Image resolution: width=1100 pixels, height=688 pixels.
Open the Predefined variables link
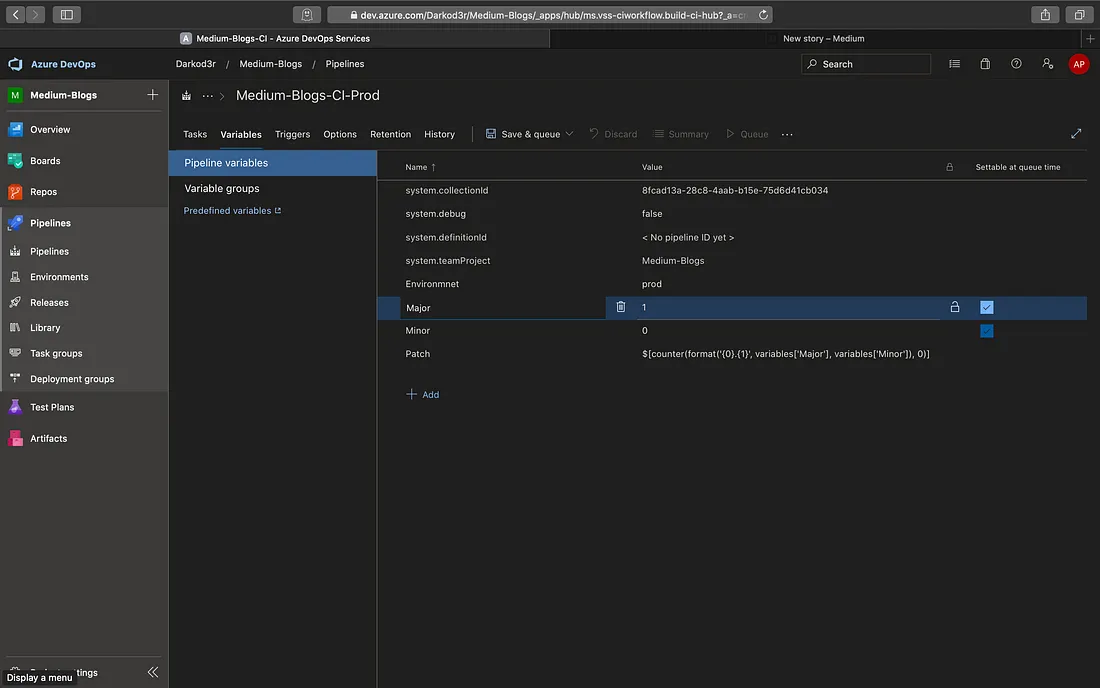coord(232,210)
